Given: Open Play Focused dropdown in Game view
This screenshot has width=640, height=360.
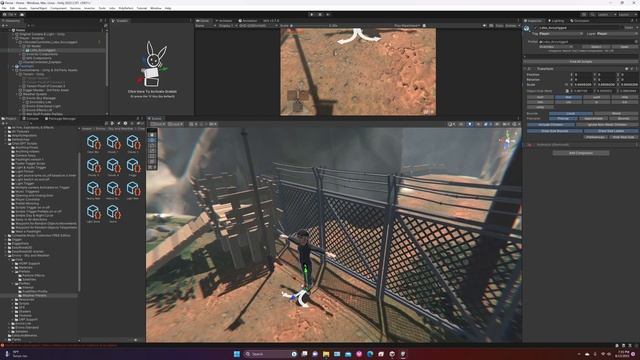Looking at the screenshot, I should (408, 26).
